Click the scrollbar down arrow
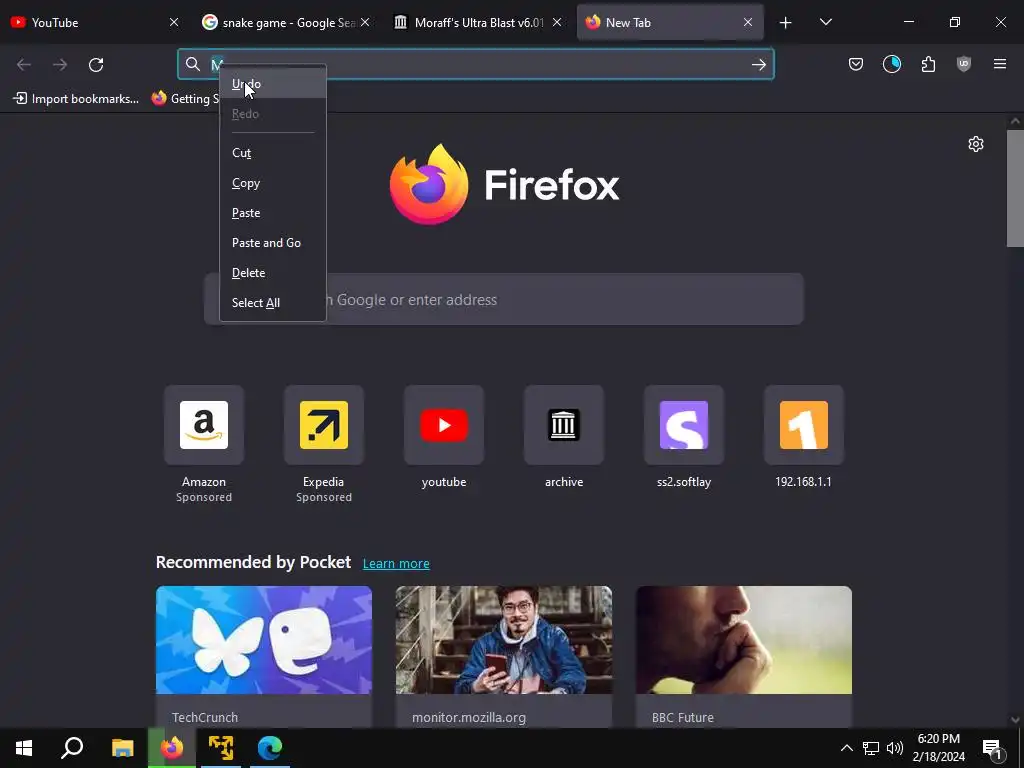This screenshot has width=1024, height=768. click(x=1015, y=720)
